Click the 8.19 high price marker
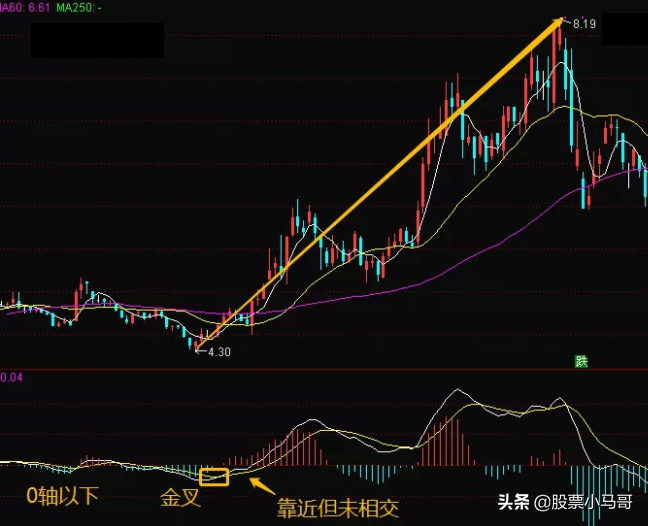Image resolution: width=648 pixels, height=526 pixels. coord(584,24)
